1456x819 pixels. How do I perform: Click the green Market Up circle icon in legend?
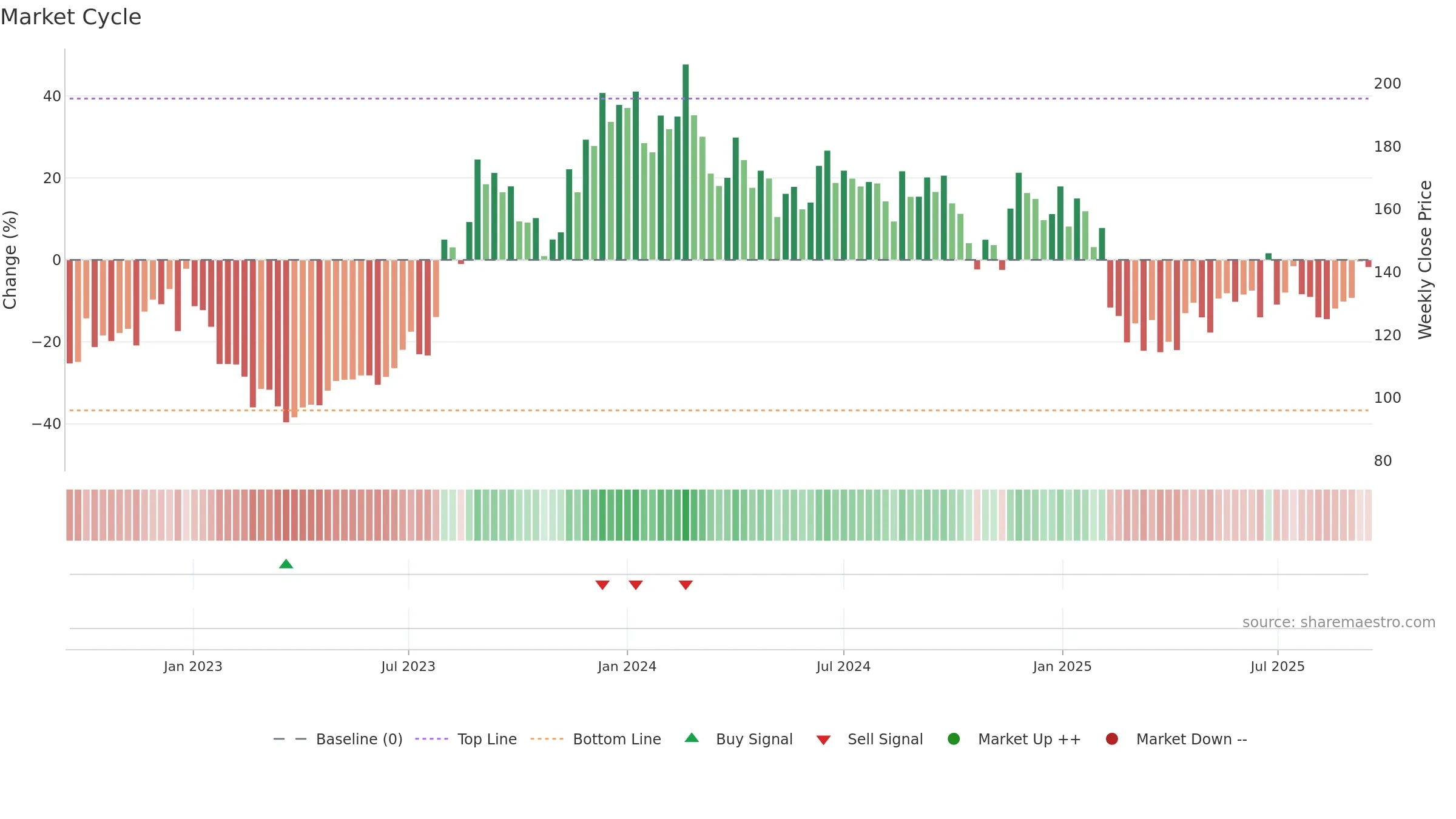(954, 739)
